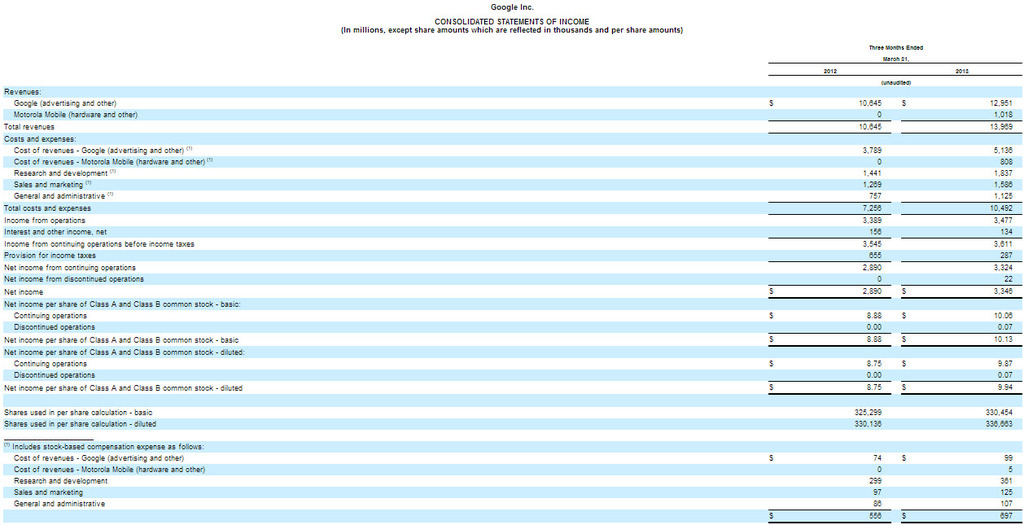Click the 'Income from operations' row label
The height and width of the screenshot is (525, 1024).
click(x=44, y=221)
